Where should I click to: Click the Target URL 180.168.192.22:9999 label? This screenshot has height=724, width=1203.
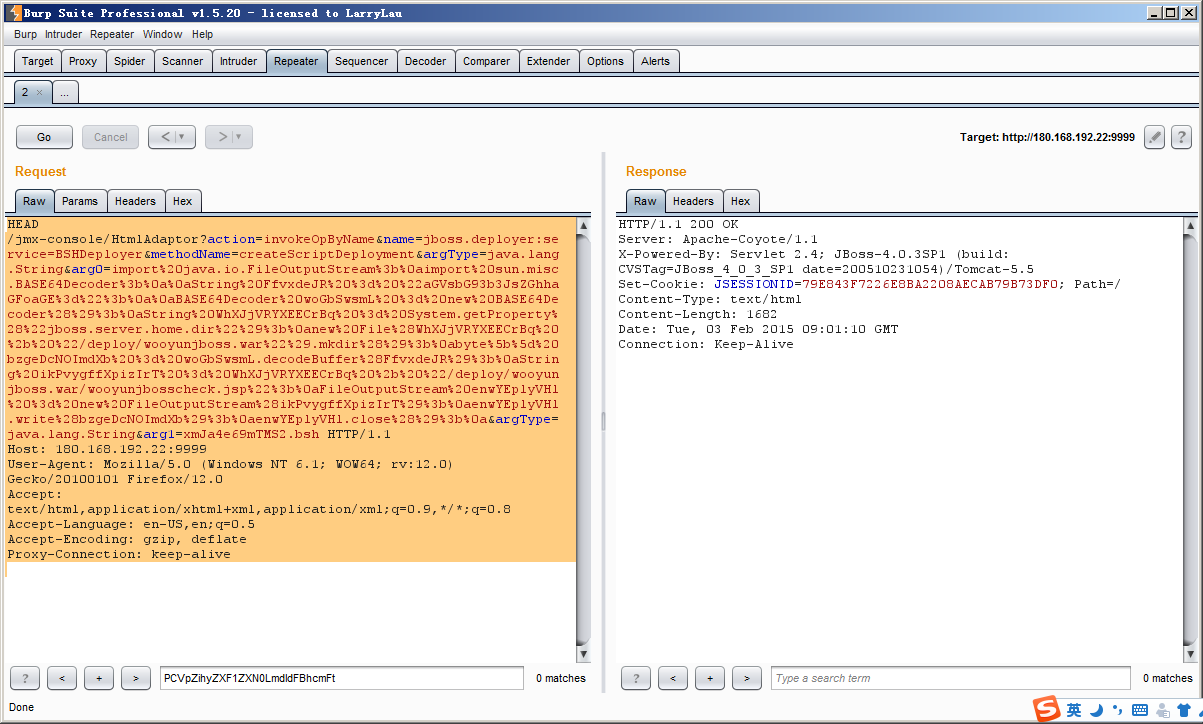coord(1047,137)
